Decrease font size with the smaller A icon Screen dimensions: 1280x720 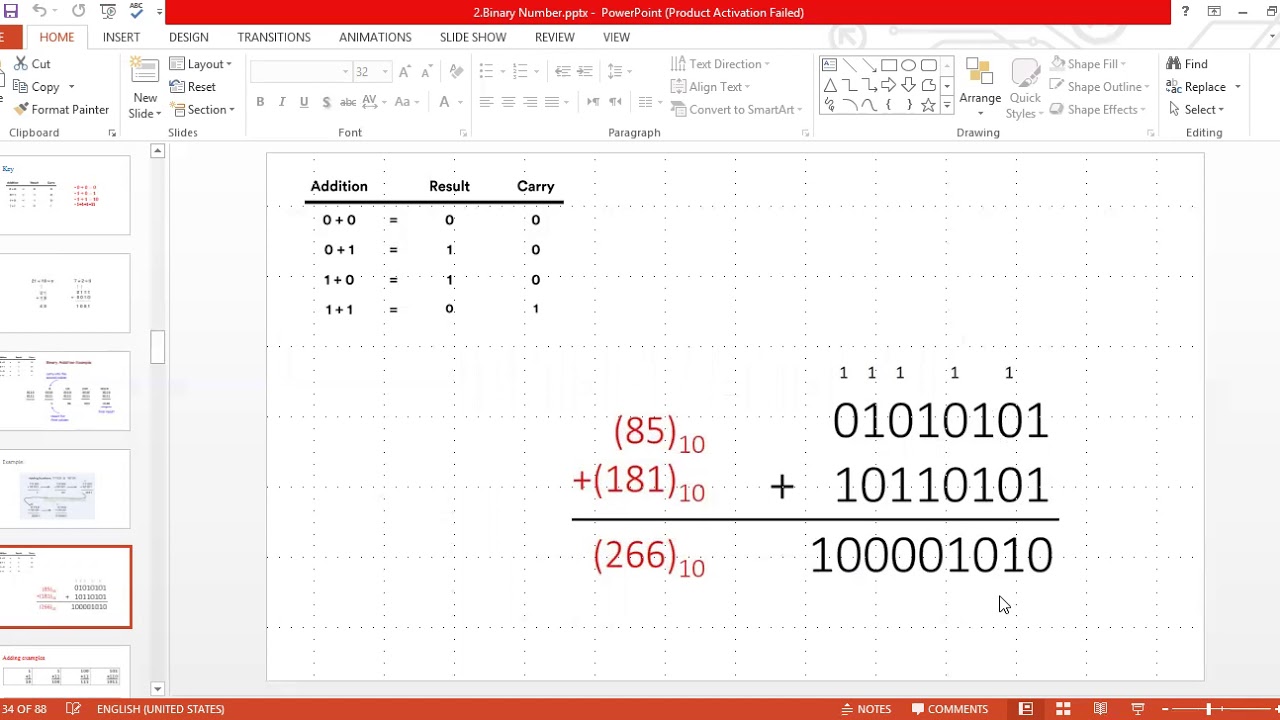tap(427, 72)
